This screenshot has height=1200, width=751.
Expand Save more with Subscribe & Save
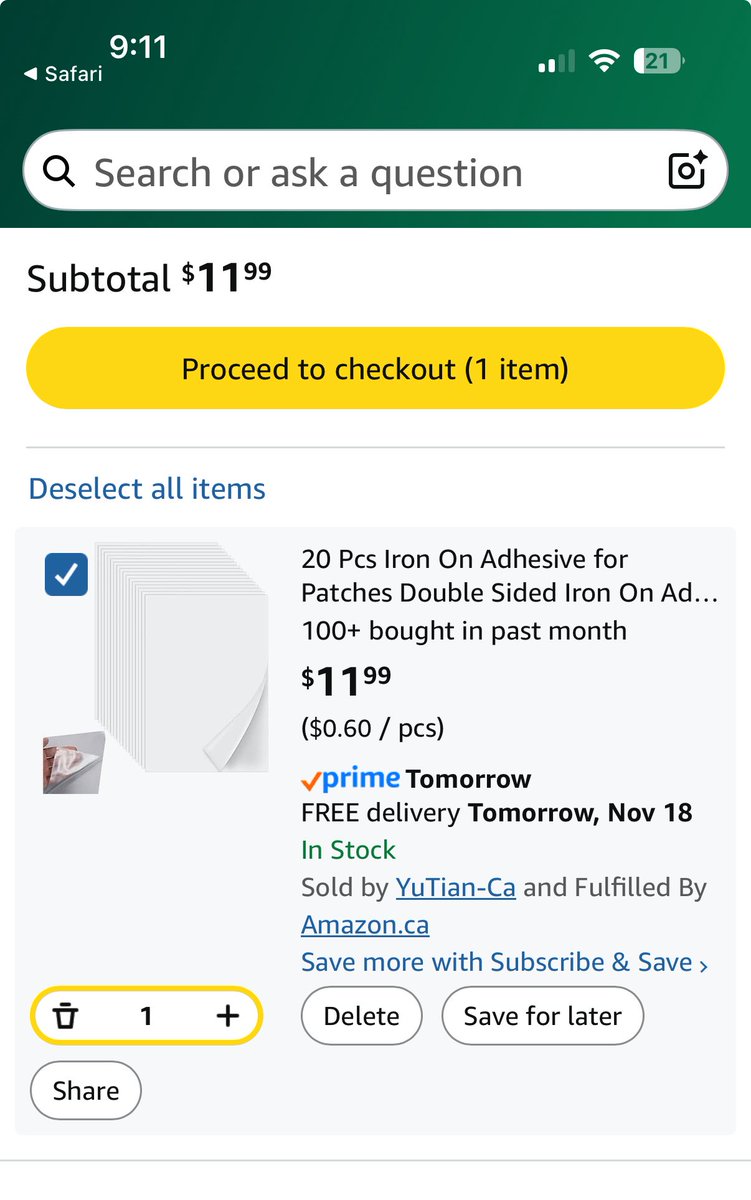point(504,962)
